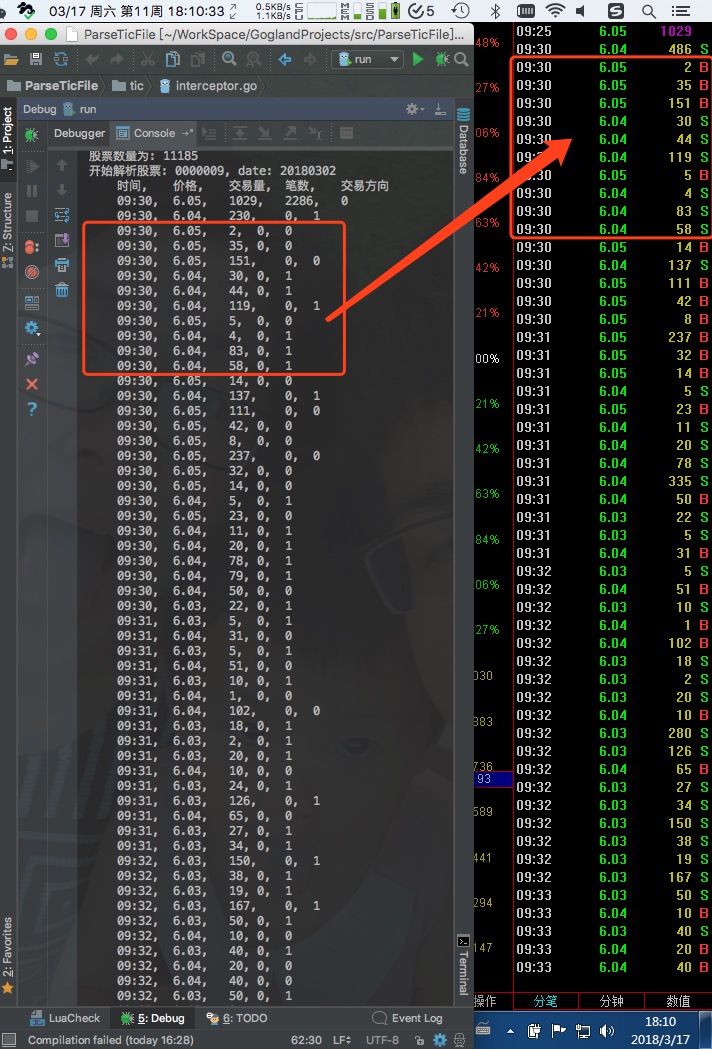
Task: Click the Find magnifier icon
Action: point(229,59)
